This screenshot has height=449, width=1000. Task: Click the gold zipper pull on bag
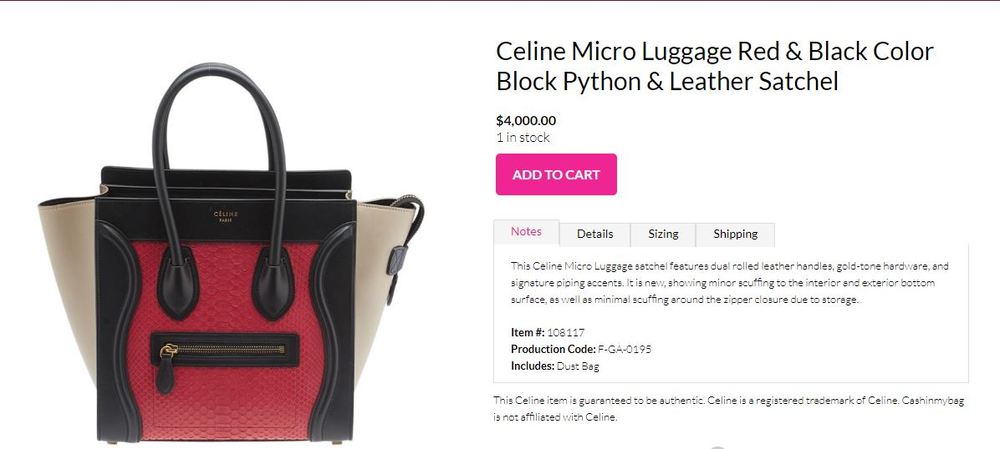pyautogui.click(x=167, y=351)
